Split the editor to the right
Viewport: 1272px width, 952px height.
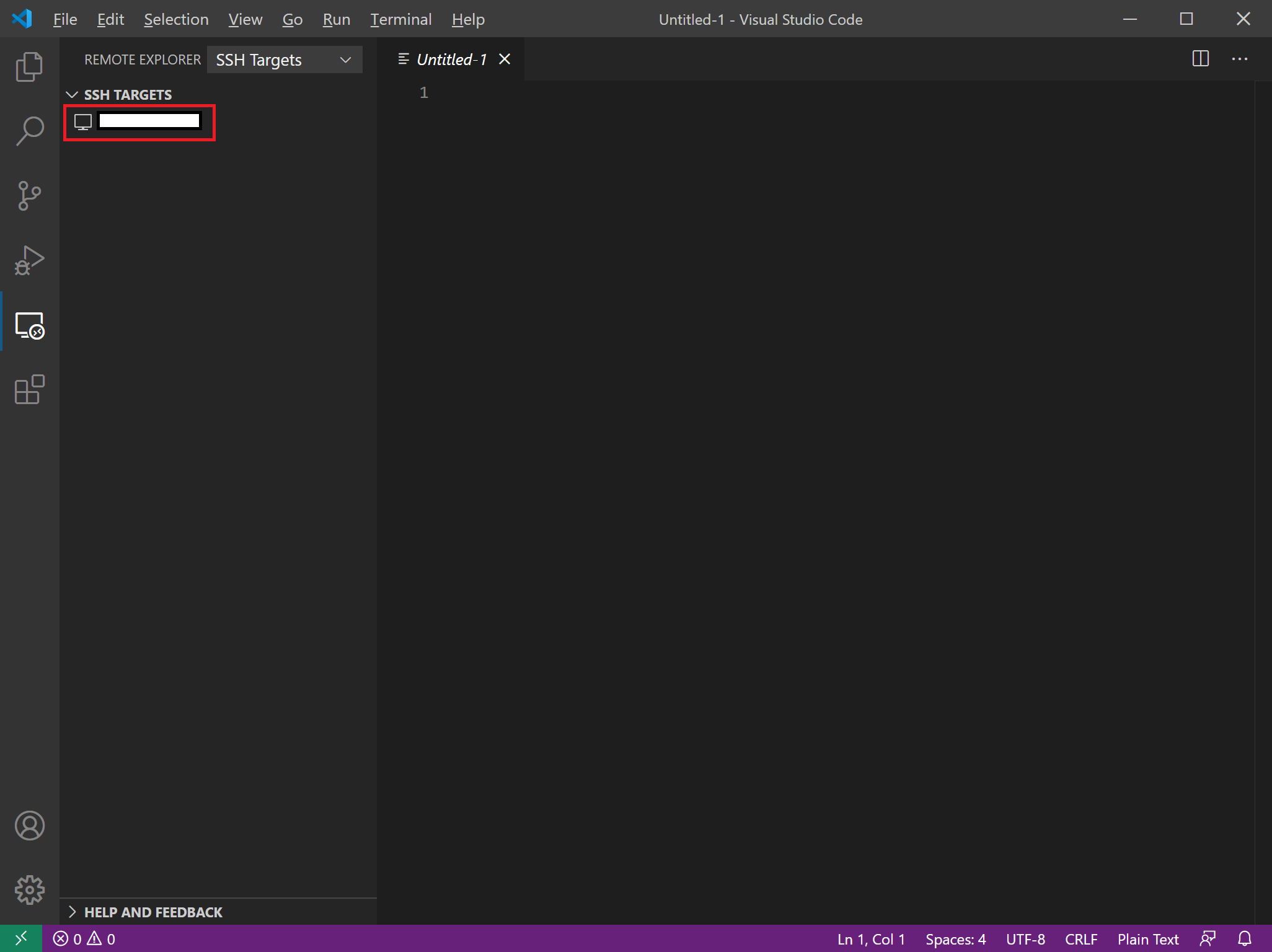point(1201,59)
